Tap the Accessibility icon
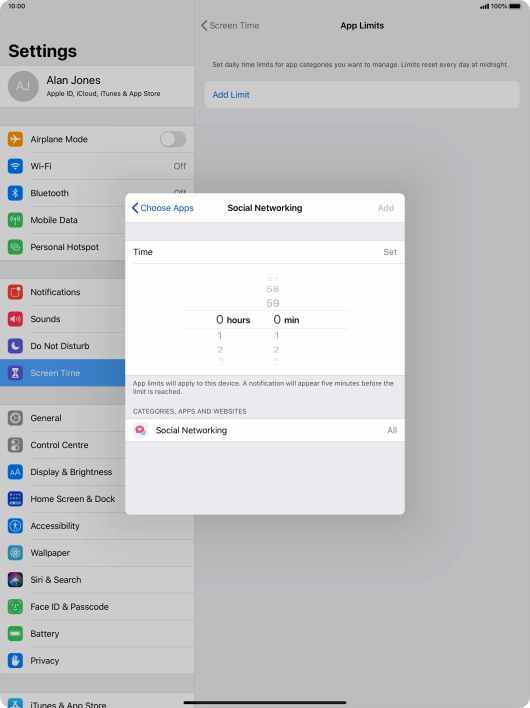This screenshot has width=530, height=708. click(x=15, y=526)
